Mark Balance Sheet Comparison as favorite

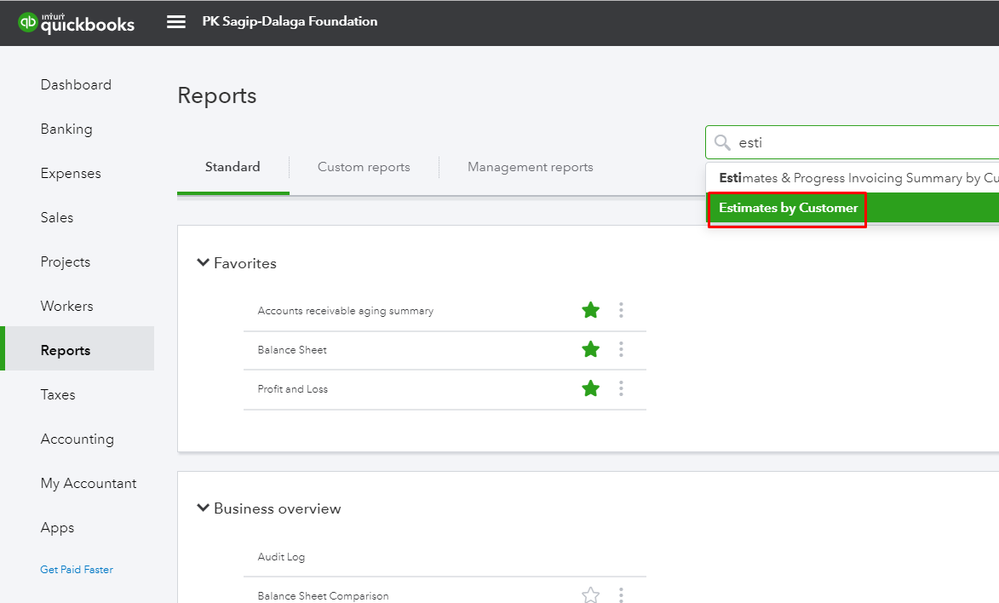pos(591,595)
